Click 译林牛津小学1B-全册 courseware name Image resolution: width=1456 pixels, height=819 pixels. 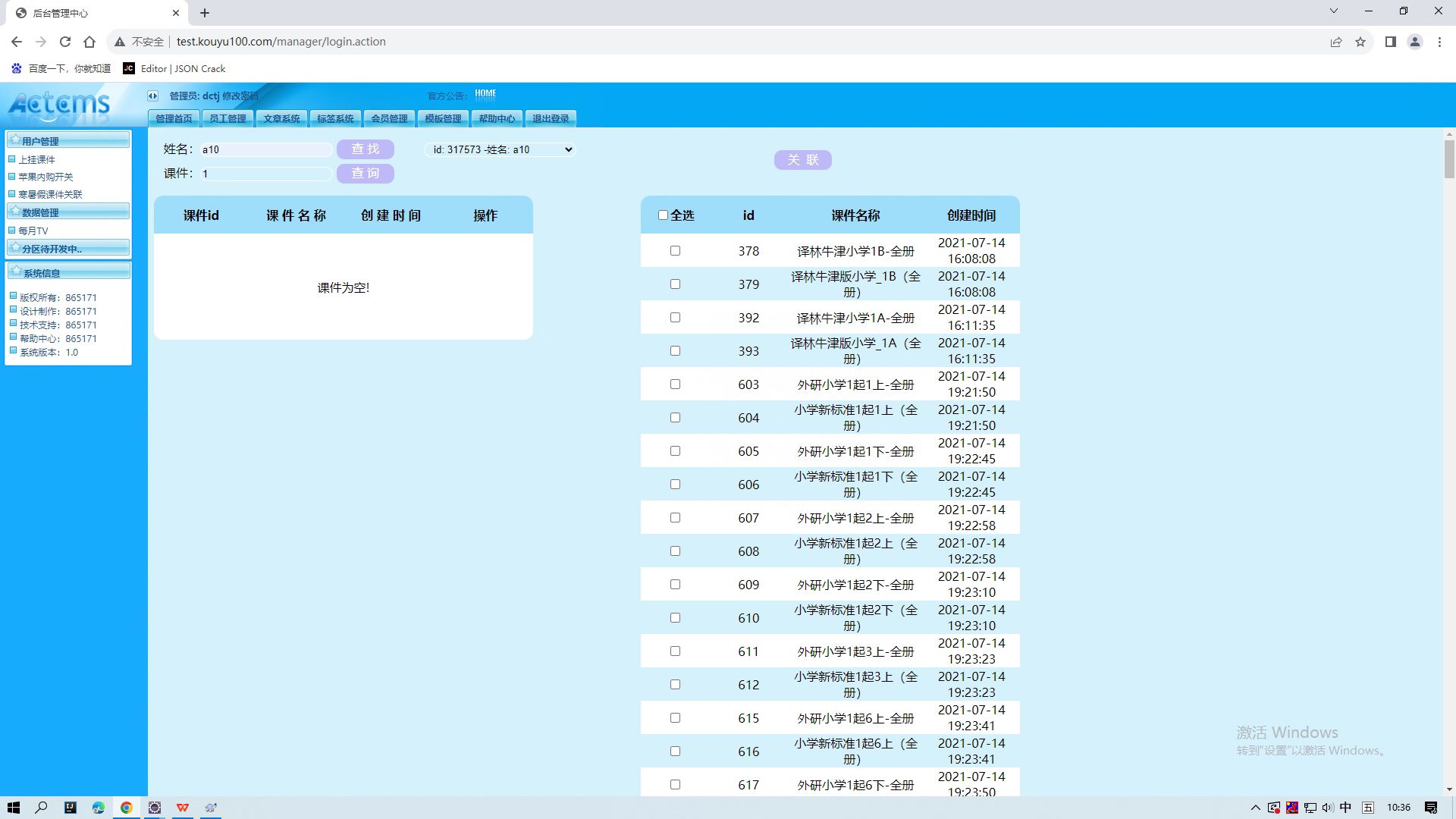coord(855,251)
